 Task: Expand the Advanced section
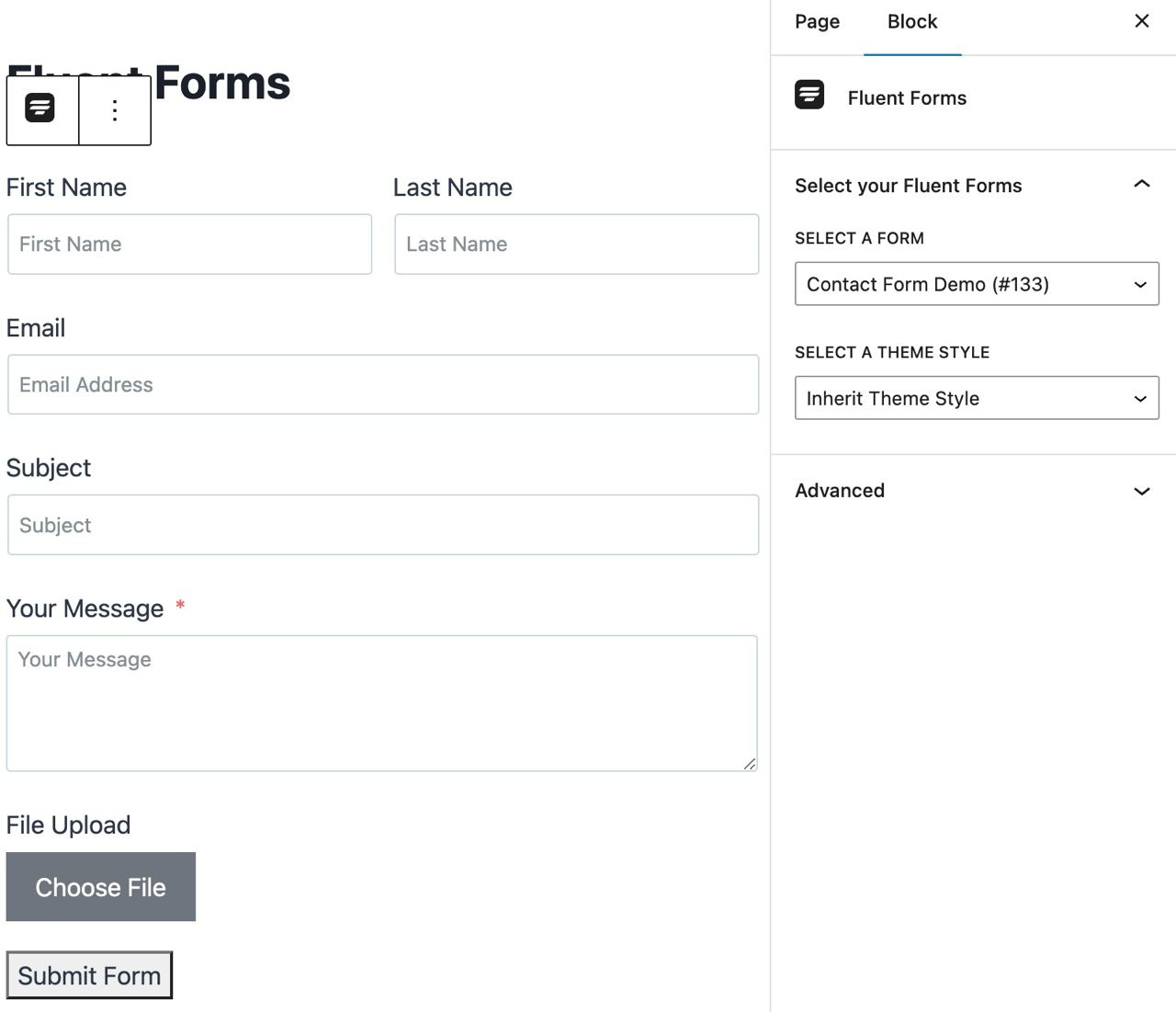click(1142, 491)
